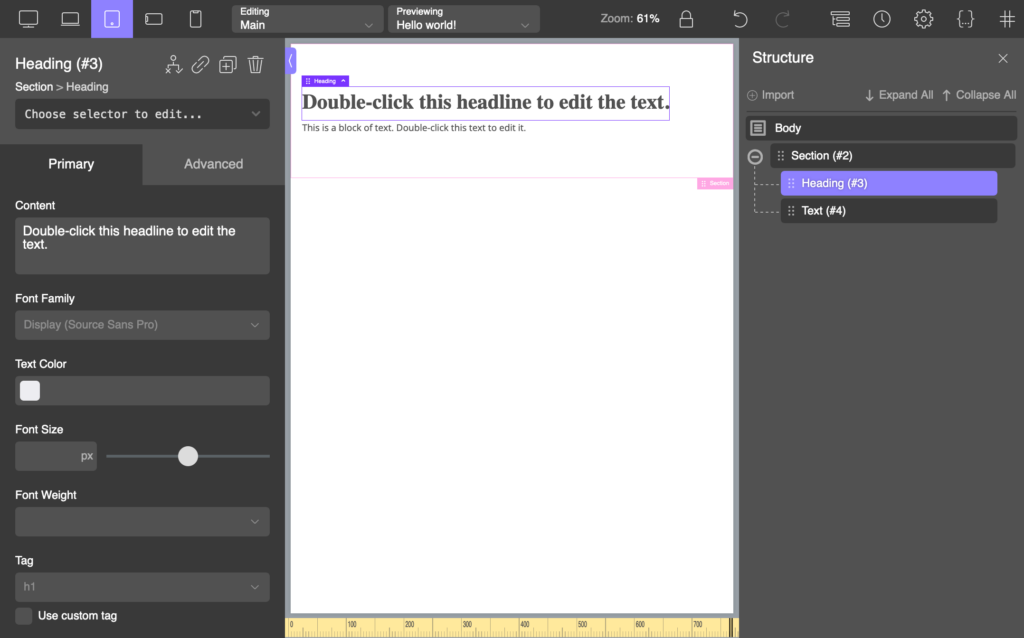Grab the drag handle of Heading (#3)
Screen dimensions: 1024x638
(x=791, y=183)
